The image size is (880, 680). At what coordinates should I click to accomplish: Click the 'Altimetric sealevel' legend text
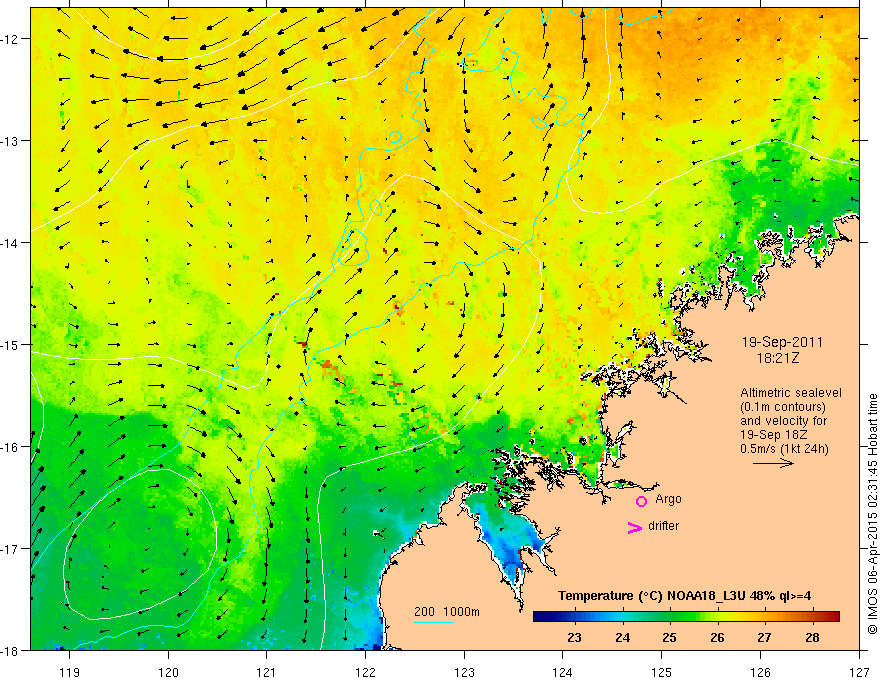point(791,393)
